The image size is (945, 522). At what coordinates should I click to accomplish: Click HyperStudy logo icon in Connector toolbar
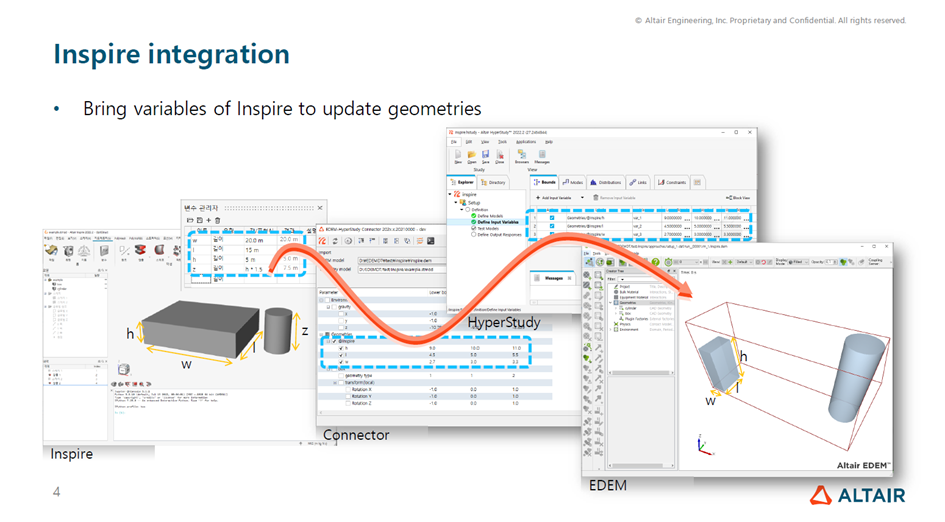point(322,241)
